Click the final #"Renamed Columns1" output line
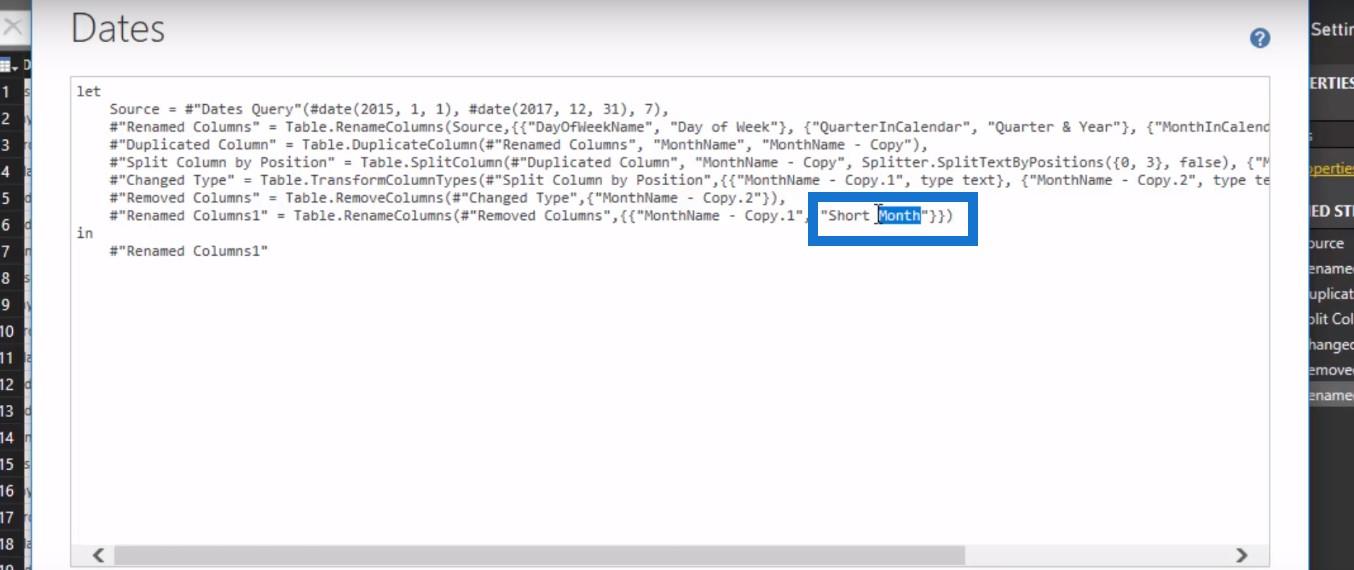Image resolution: width=1354 pixels, height=570 pixels. (189, 251)
